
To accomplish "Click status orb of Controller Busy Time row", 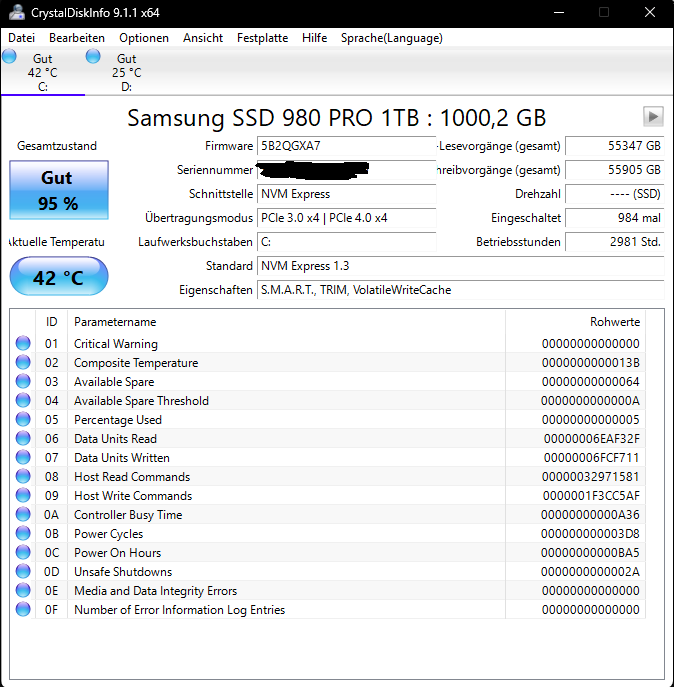I will tap(23, 514).
